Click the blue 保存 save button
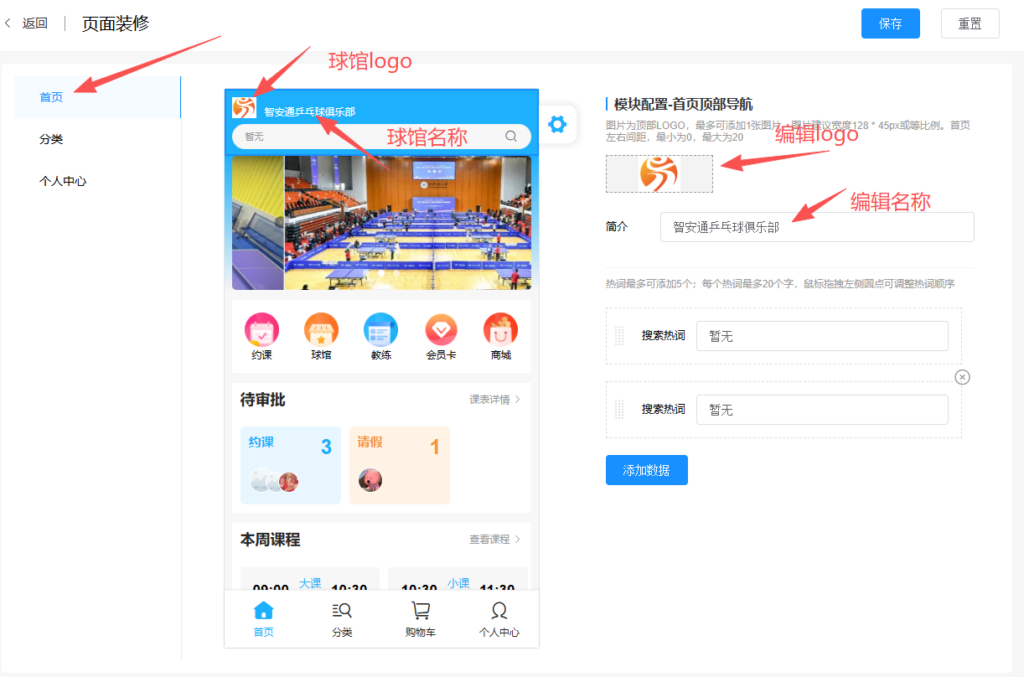 tap(890, 24)
